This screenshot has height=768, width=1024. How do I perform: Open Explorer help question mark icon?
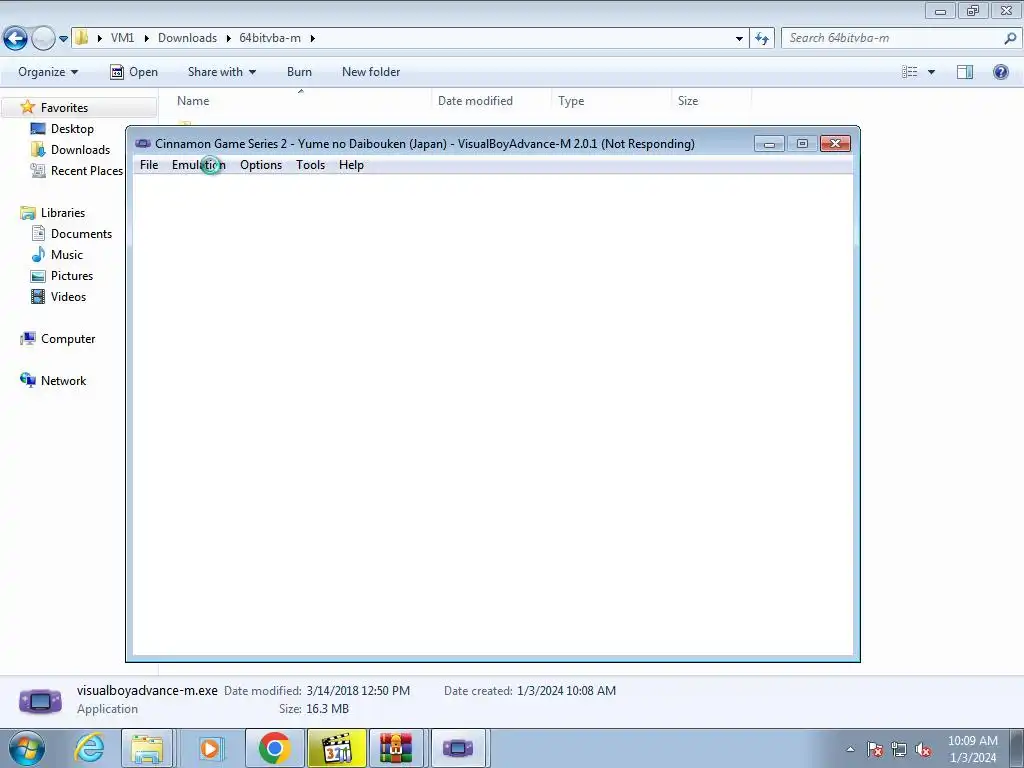tap(1000, 72)
